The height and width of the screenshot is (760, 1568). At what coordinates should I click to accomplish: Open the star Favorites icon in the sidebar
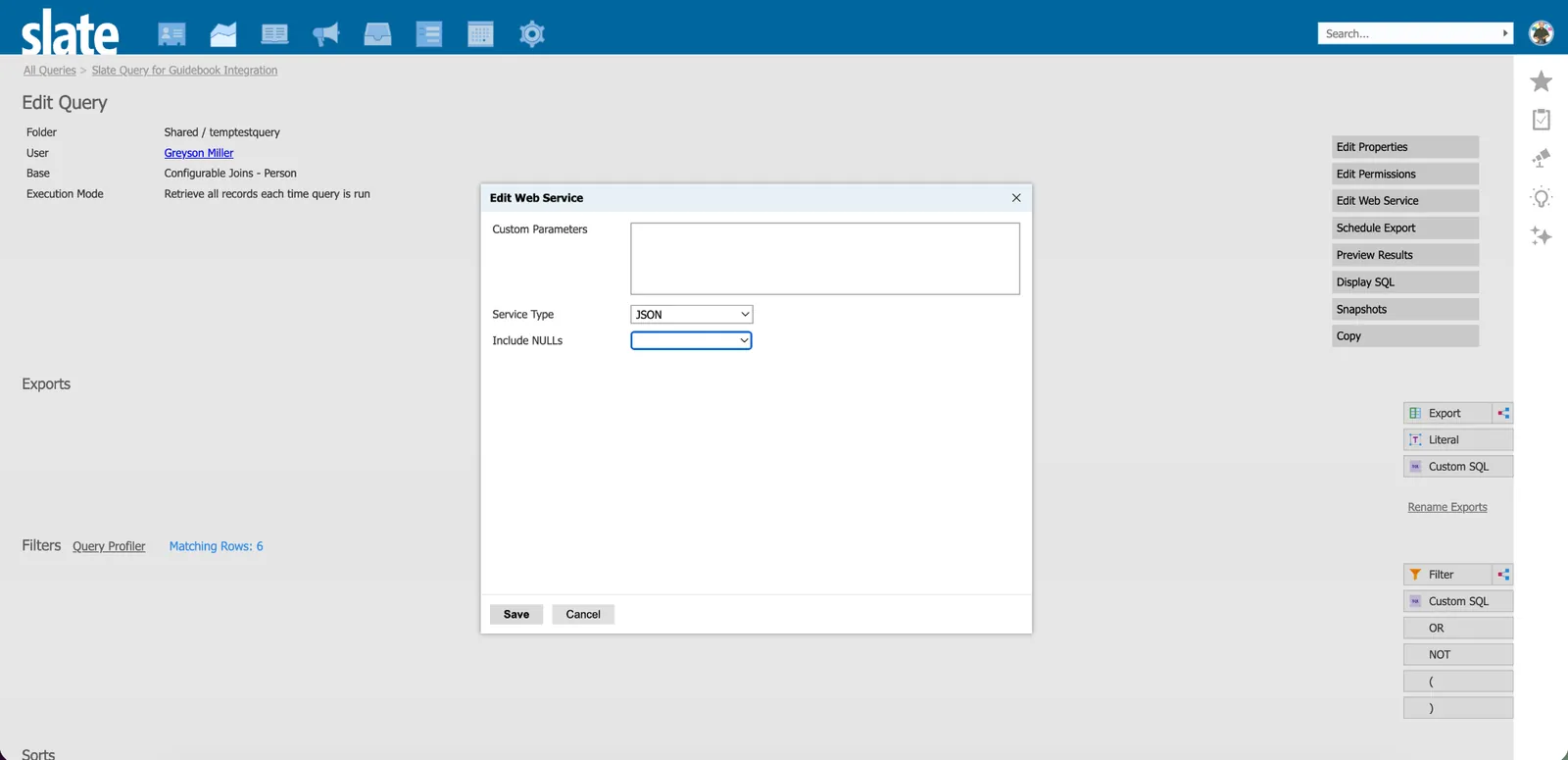coord(1542,81)
